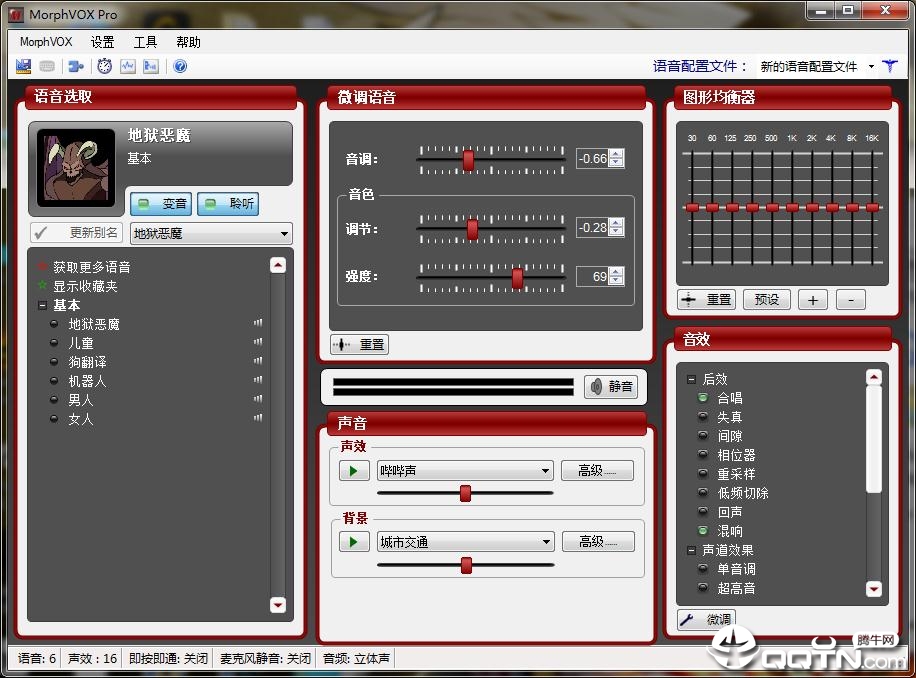Open the 哔哔声 sound effect dropdown
The height and width of the screenshot is (678, 916).
coord(465,471)
